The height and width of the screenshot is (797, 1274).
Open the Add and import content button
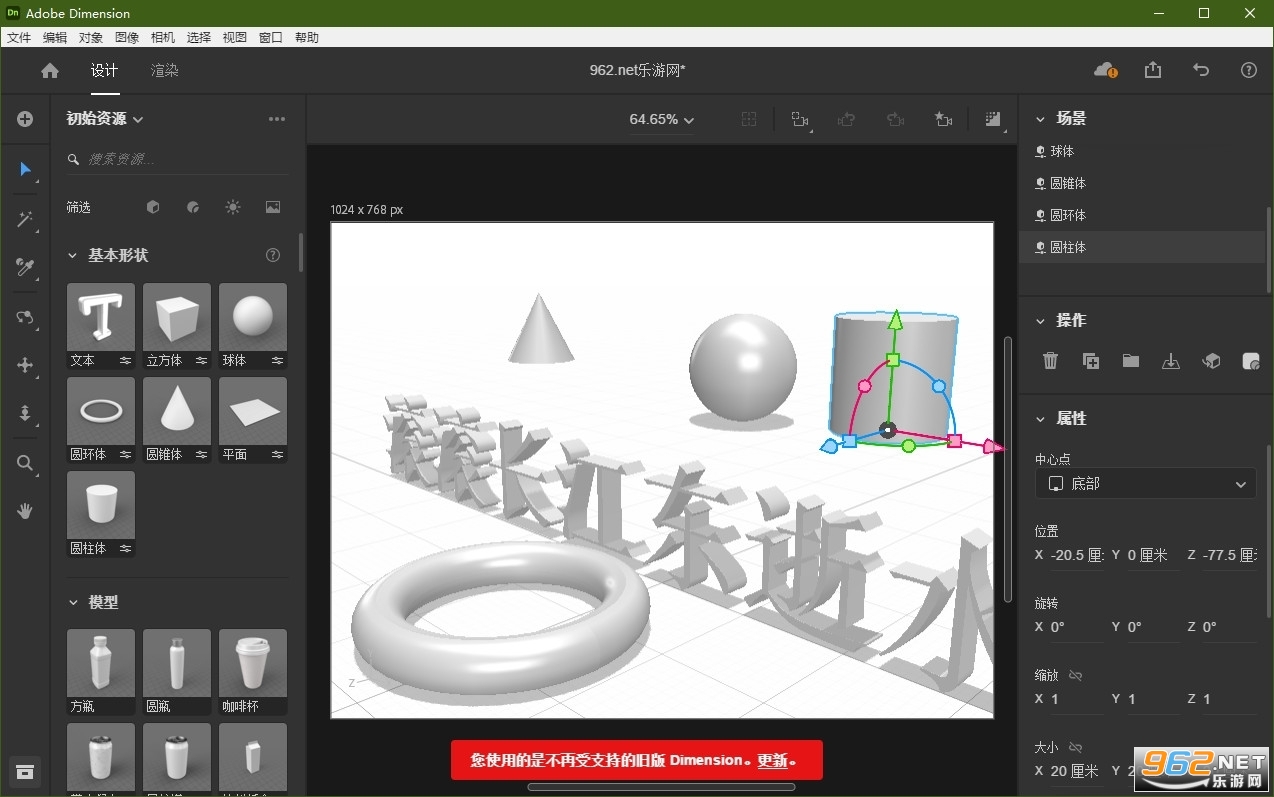[25, 119]
